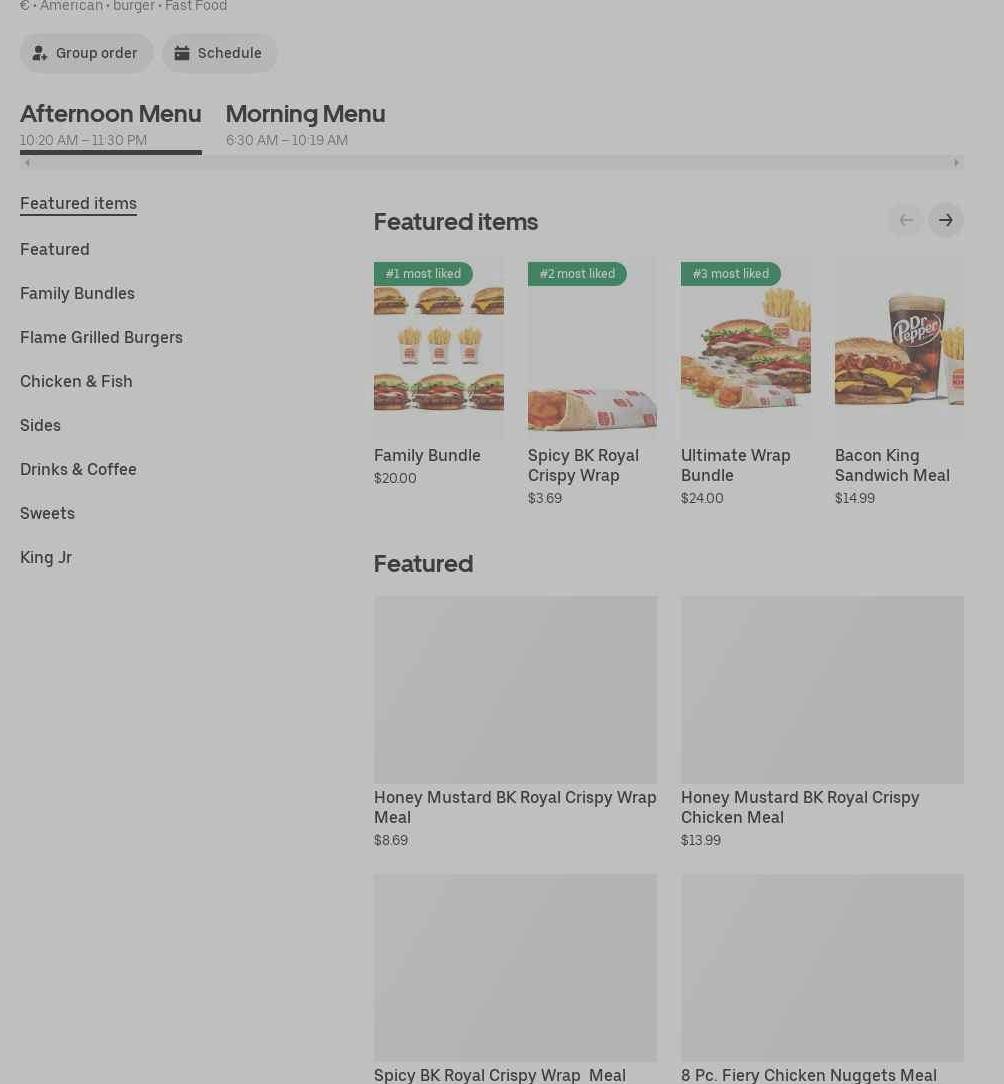View the Bacon King Sandwich Meal picture
This screenshot has height=1084, width=1004.
click(x=898, y=348)
